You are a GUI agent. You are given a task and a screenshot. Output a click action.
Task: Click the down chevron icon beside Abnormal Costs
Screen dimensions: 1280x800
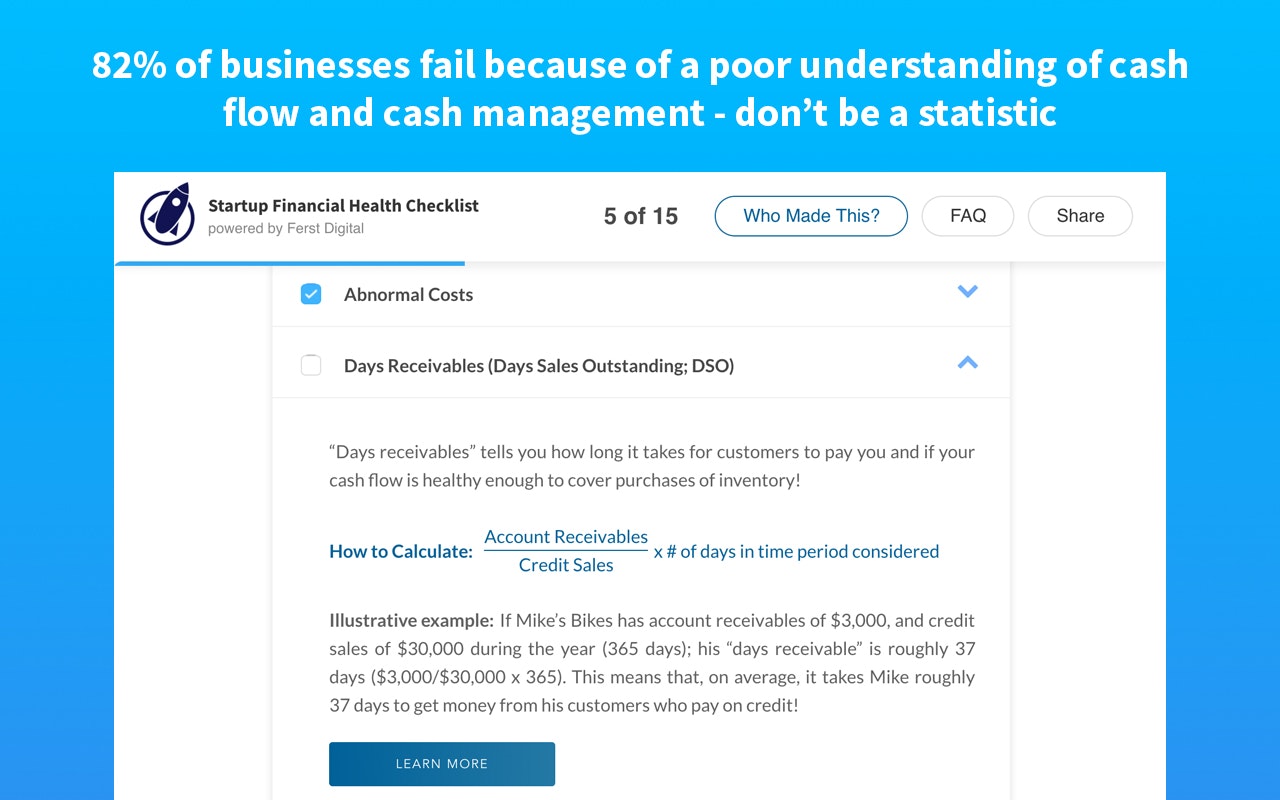967,291
